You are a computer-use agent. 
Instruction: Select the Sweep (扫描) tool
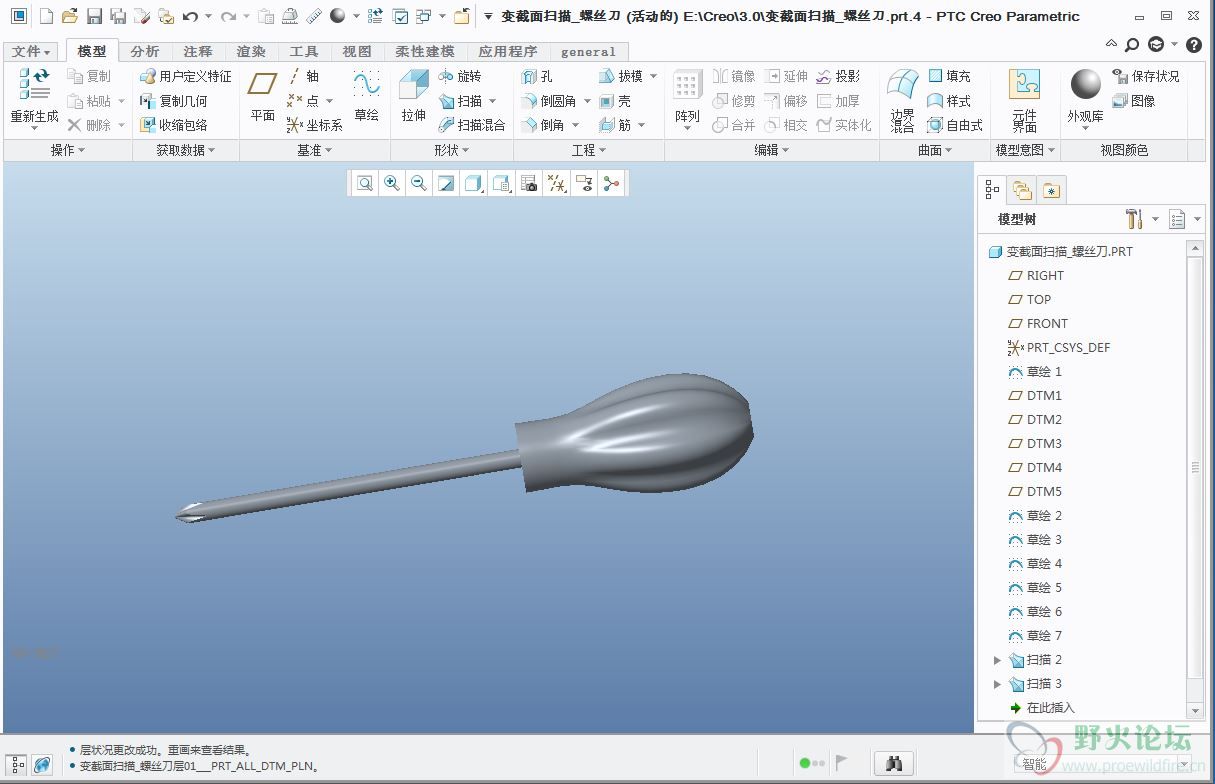tap(461, 101)
